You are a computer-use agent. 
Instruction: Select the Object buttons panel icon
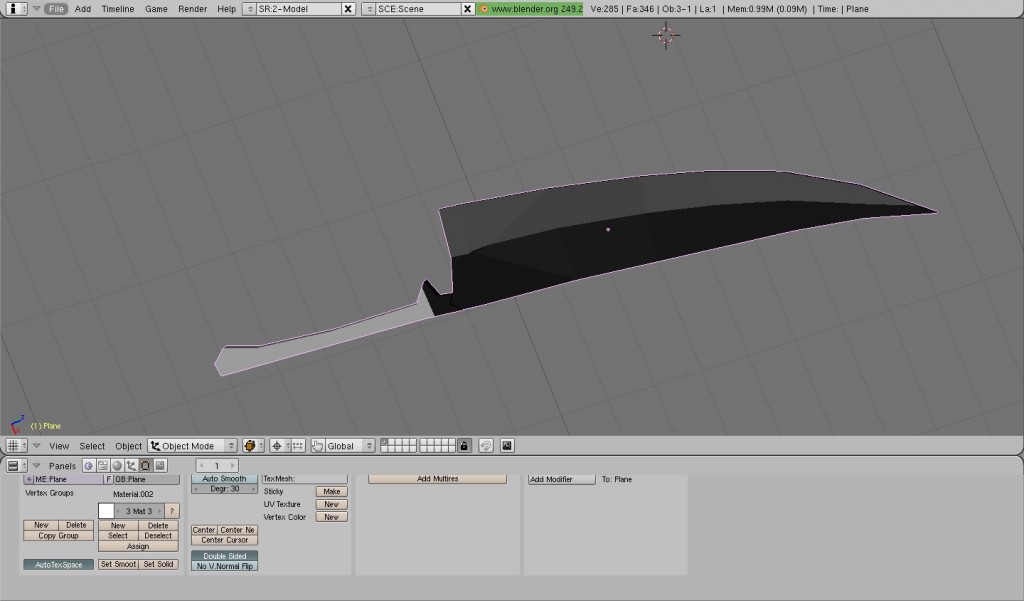[131, 465]
